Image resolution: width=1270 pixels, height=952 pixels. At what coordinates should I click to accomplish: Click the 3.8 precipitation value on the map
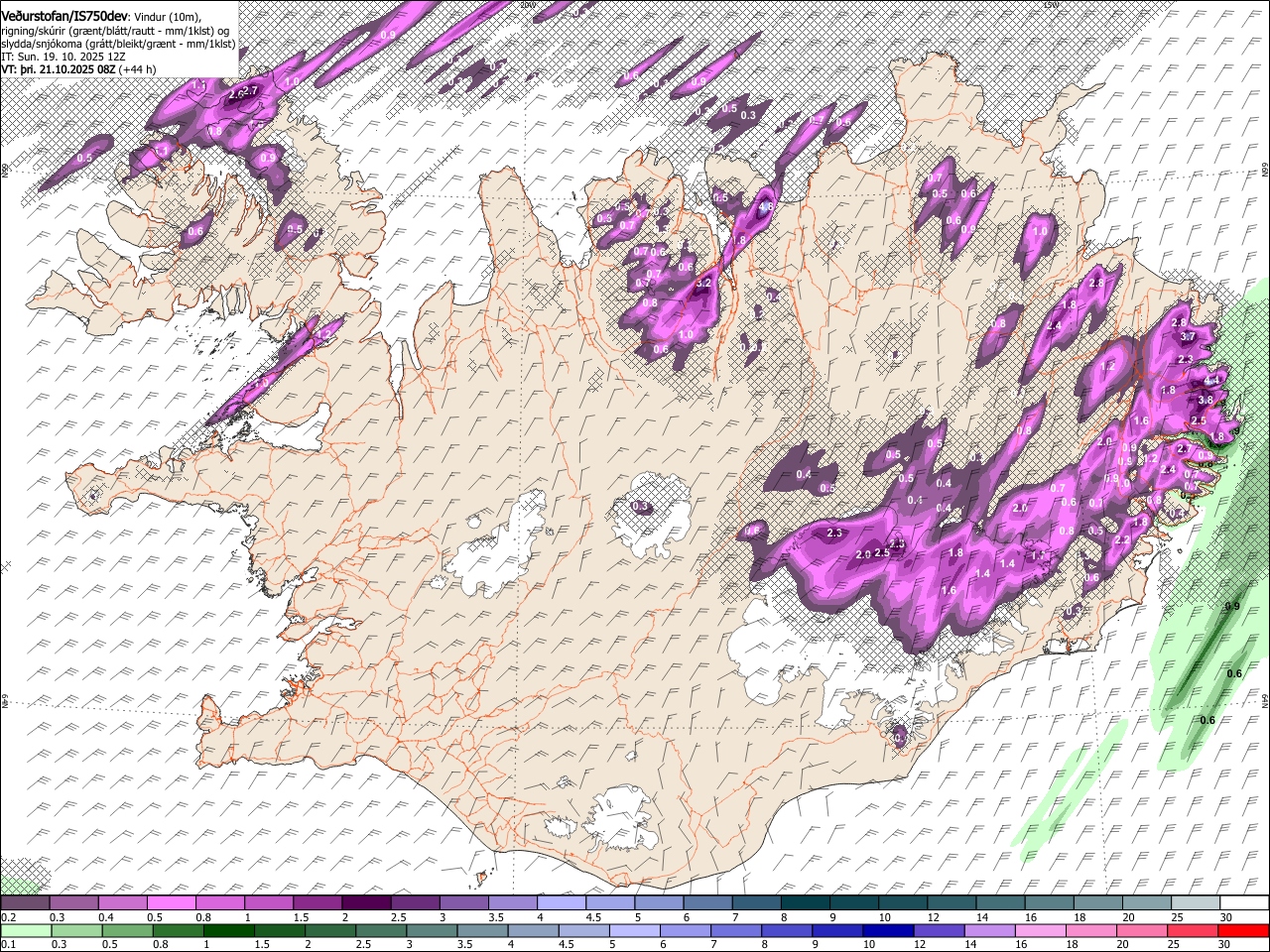[x=1206, y=400]
